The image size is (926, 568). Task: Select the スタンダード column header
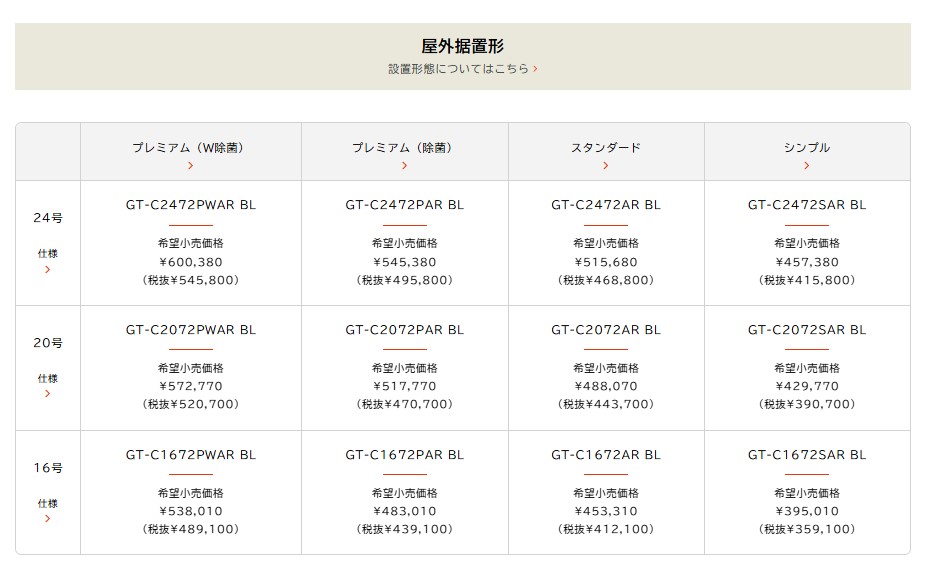[x=606, y=148]
